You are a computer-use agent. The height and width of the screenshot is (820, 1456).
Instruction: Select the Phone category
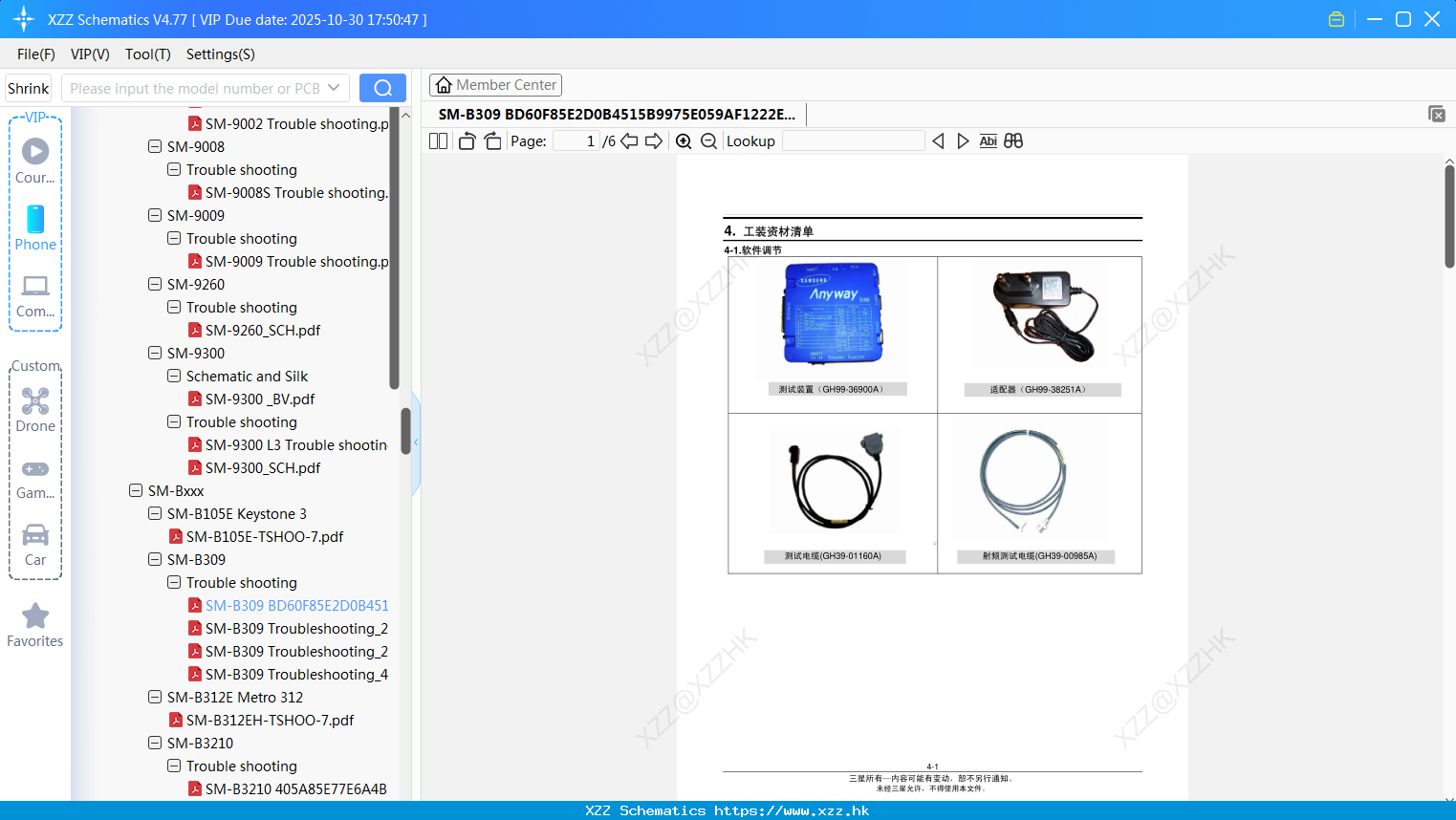click(35, 227)
